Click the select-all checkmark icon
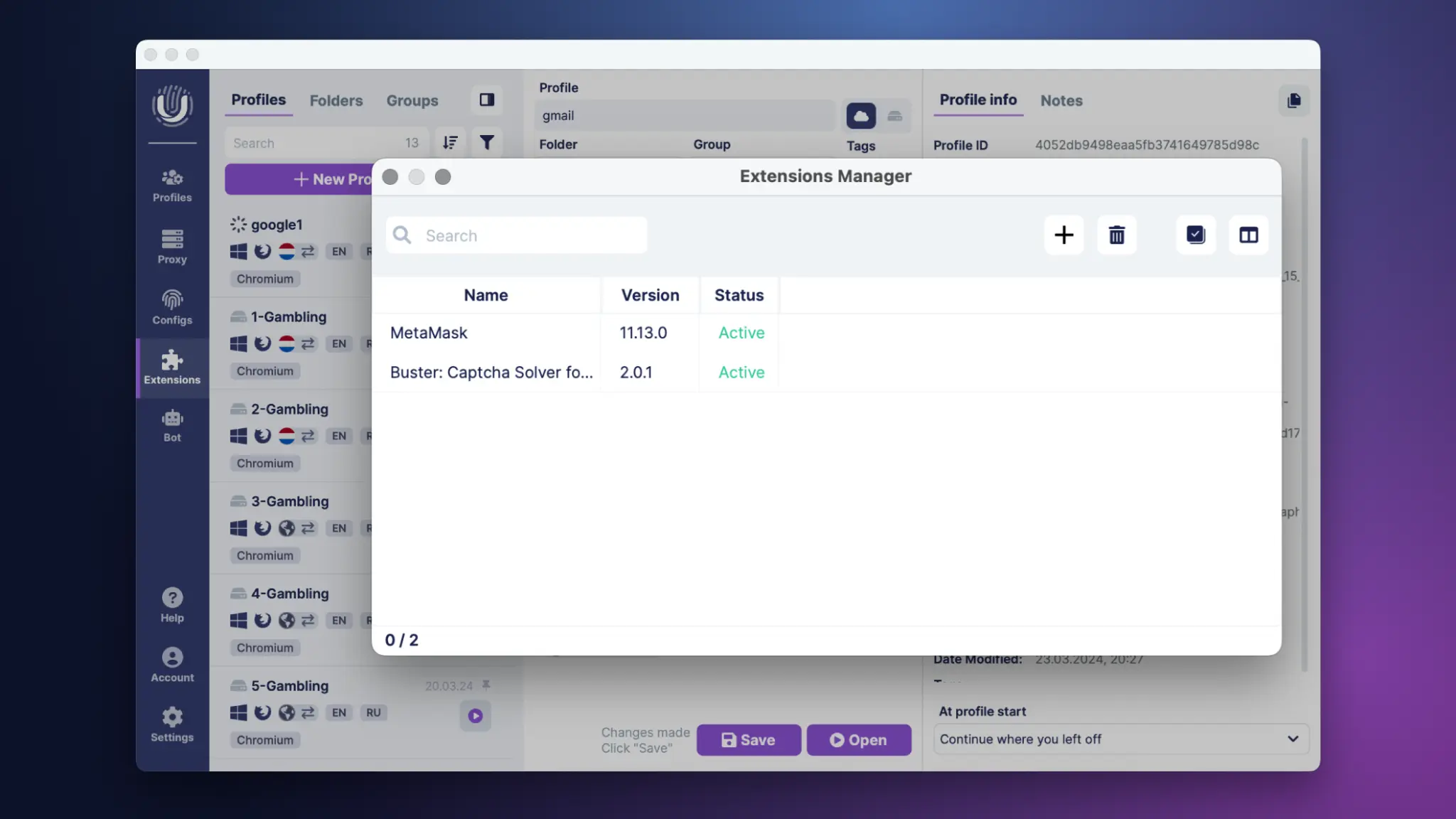1456x819 pixels. point(1195,235)
